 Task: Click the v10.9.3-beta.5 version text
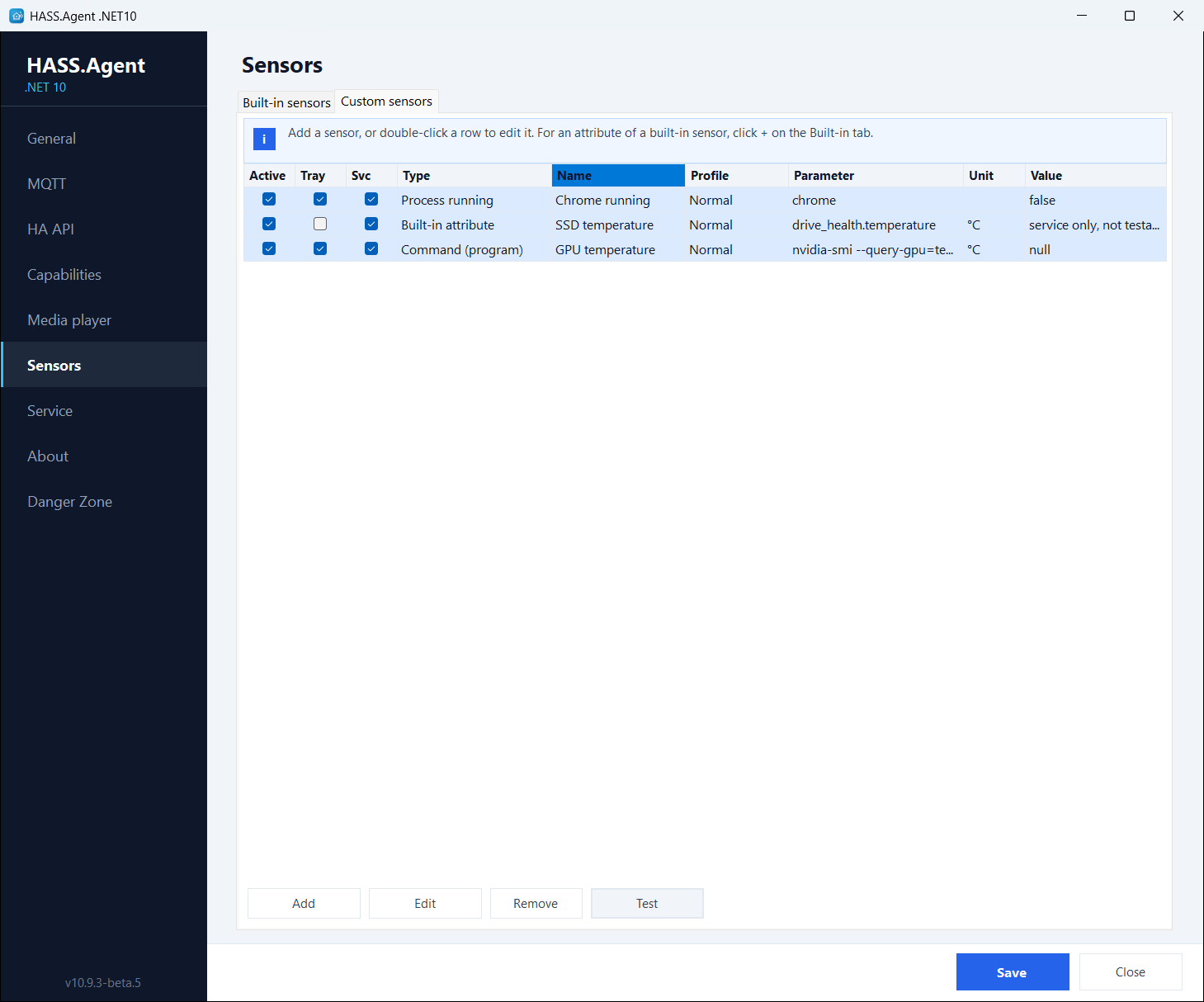[x=103, y=983]
